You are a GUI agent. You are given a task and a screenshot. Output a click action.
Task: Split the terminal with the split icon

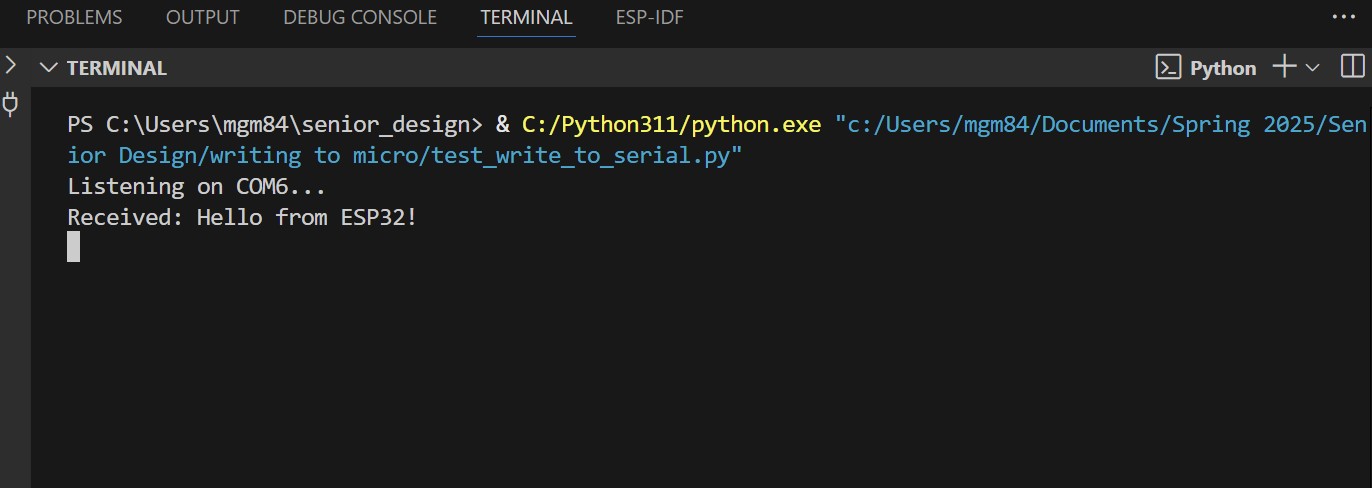1351,67
